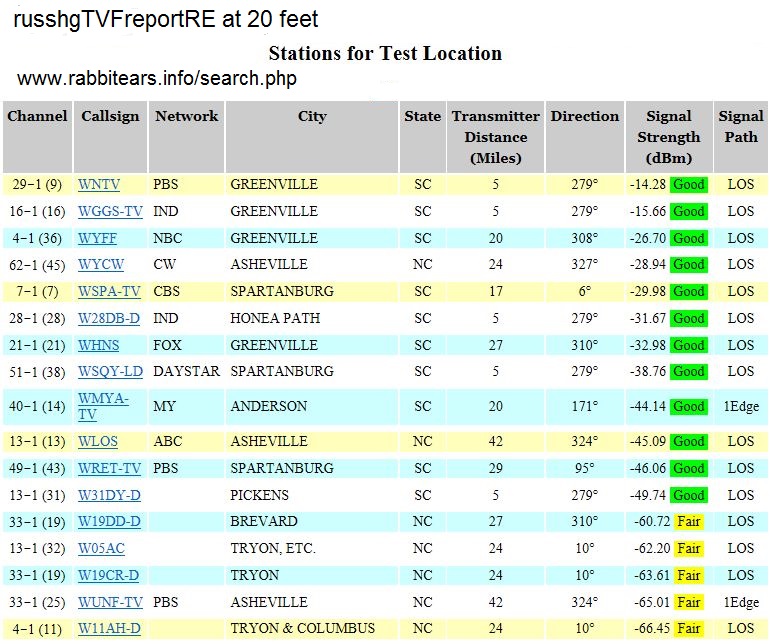
Task: Follow the WUNF-TV callsign link
Action: (110, 602)
